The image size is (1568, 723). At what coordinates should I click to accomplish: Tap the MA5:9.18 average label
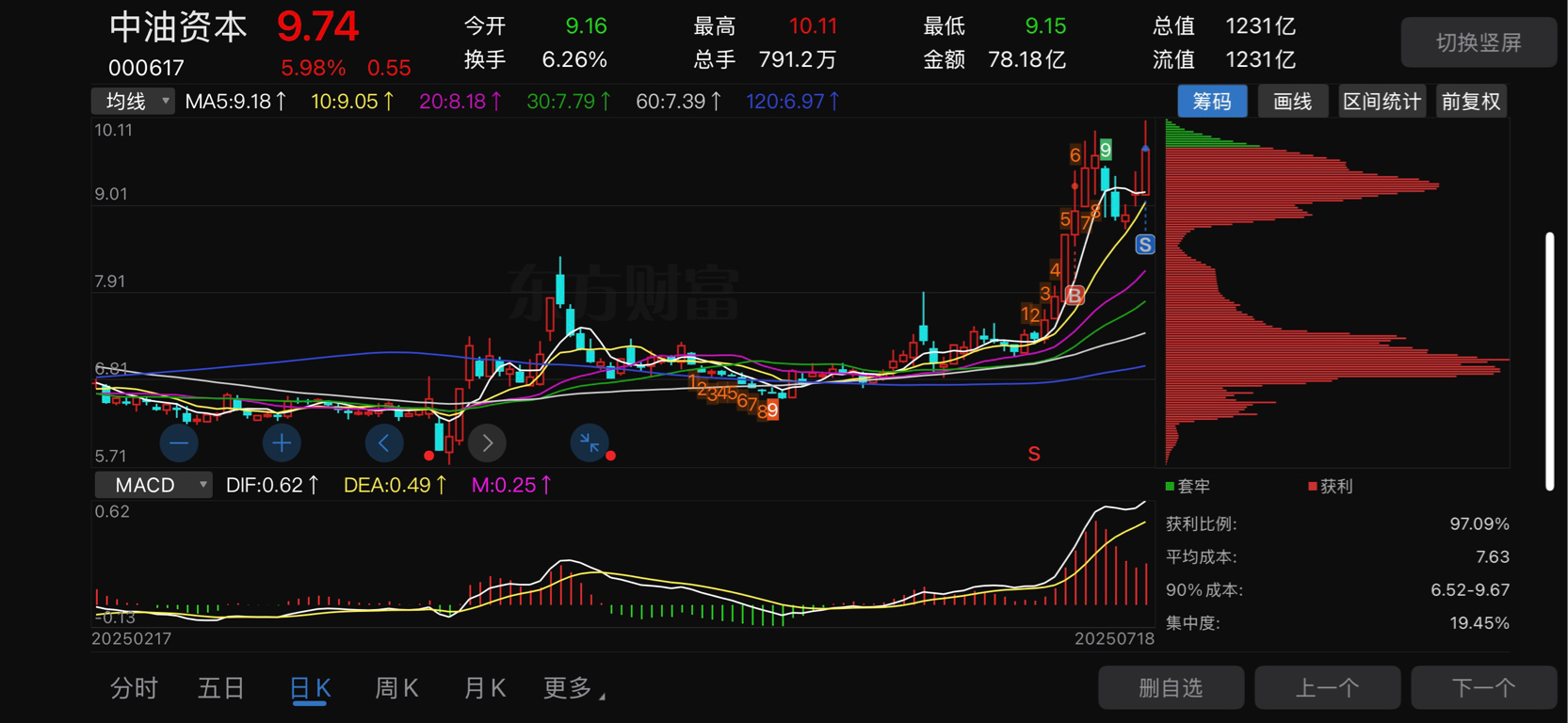(235, 102)
